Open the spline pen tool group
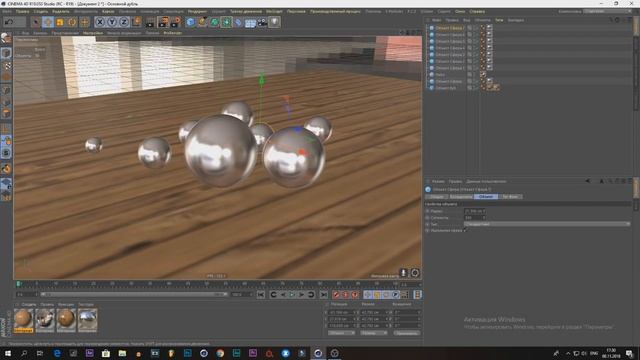Viewport: 640px width, 360px height. pyautogui.click(x=202, y=22)
